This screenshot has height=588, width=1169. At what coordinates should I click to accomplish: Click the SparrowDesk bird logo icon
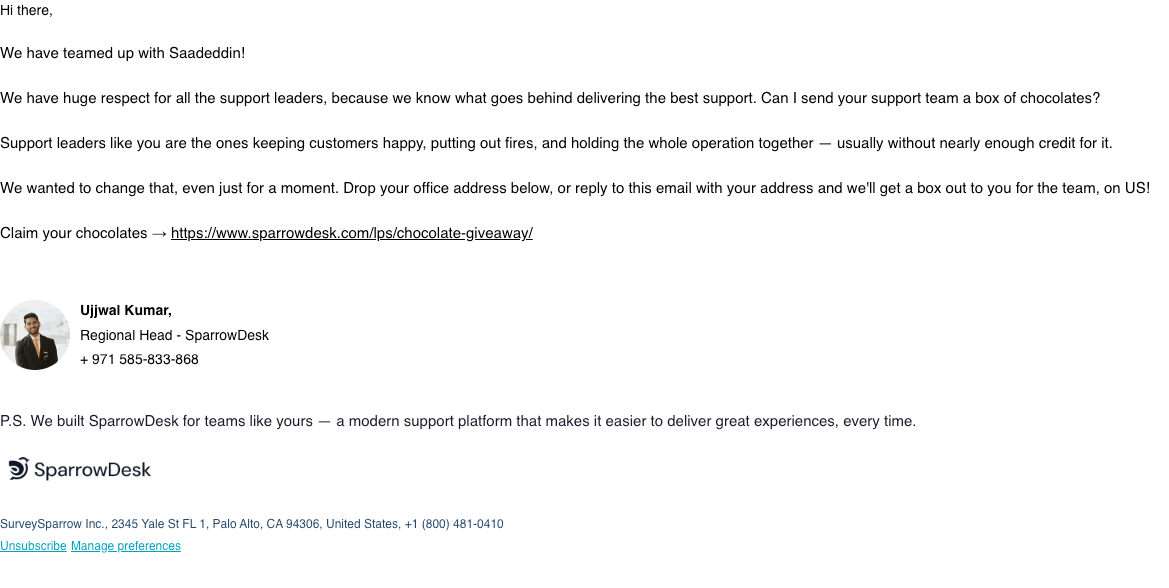point(19,469)
